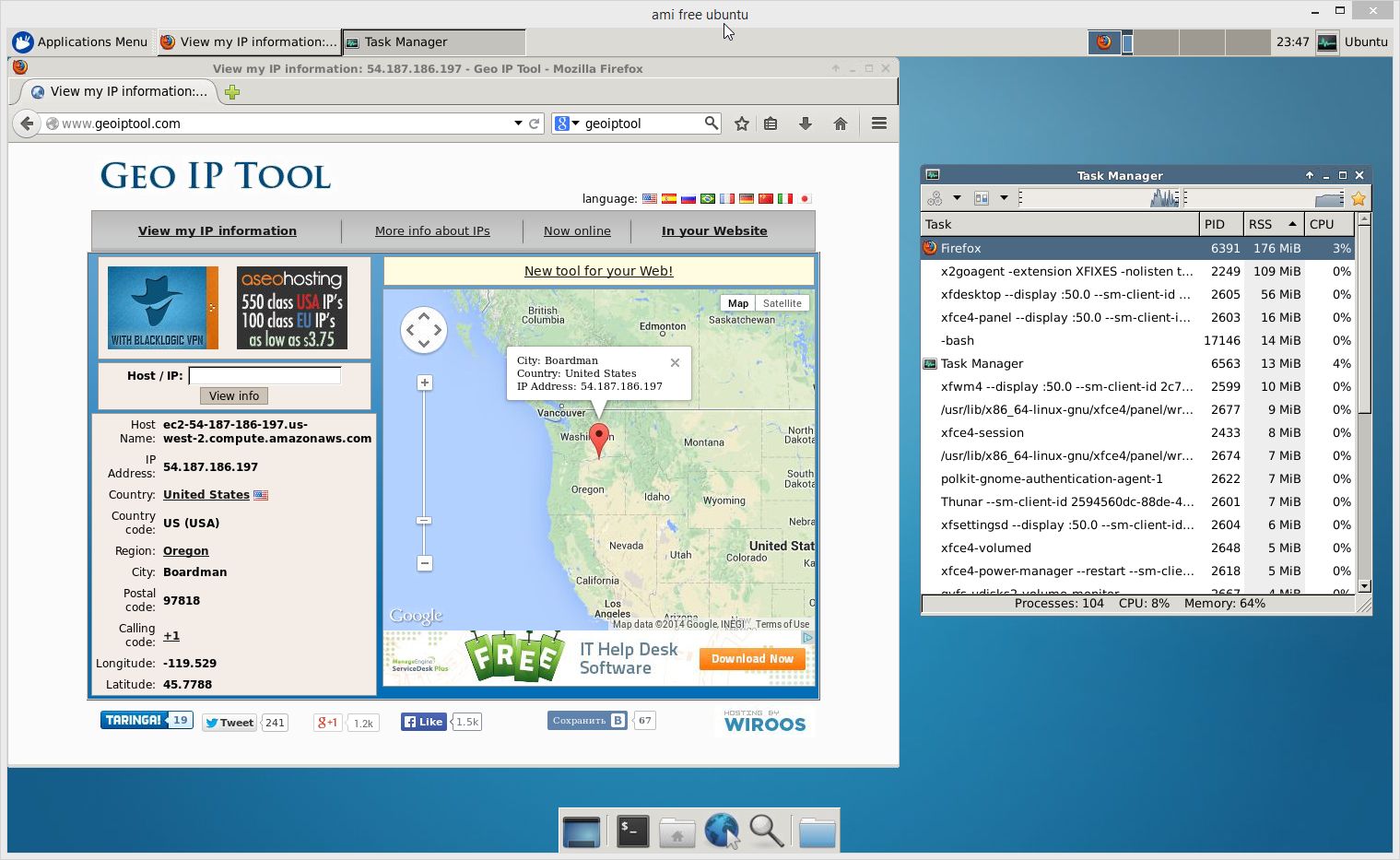Switch language with the Japanese flag
Viewport: 1400px width, 860px height.
pyautogui.click(x=805, y=198)
